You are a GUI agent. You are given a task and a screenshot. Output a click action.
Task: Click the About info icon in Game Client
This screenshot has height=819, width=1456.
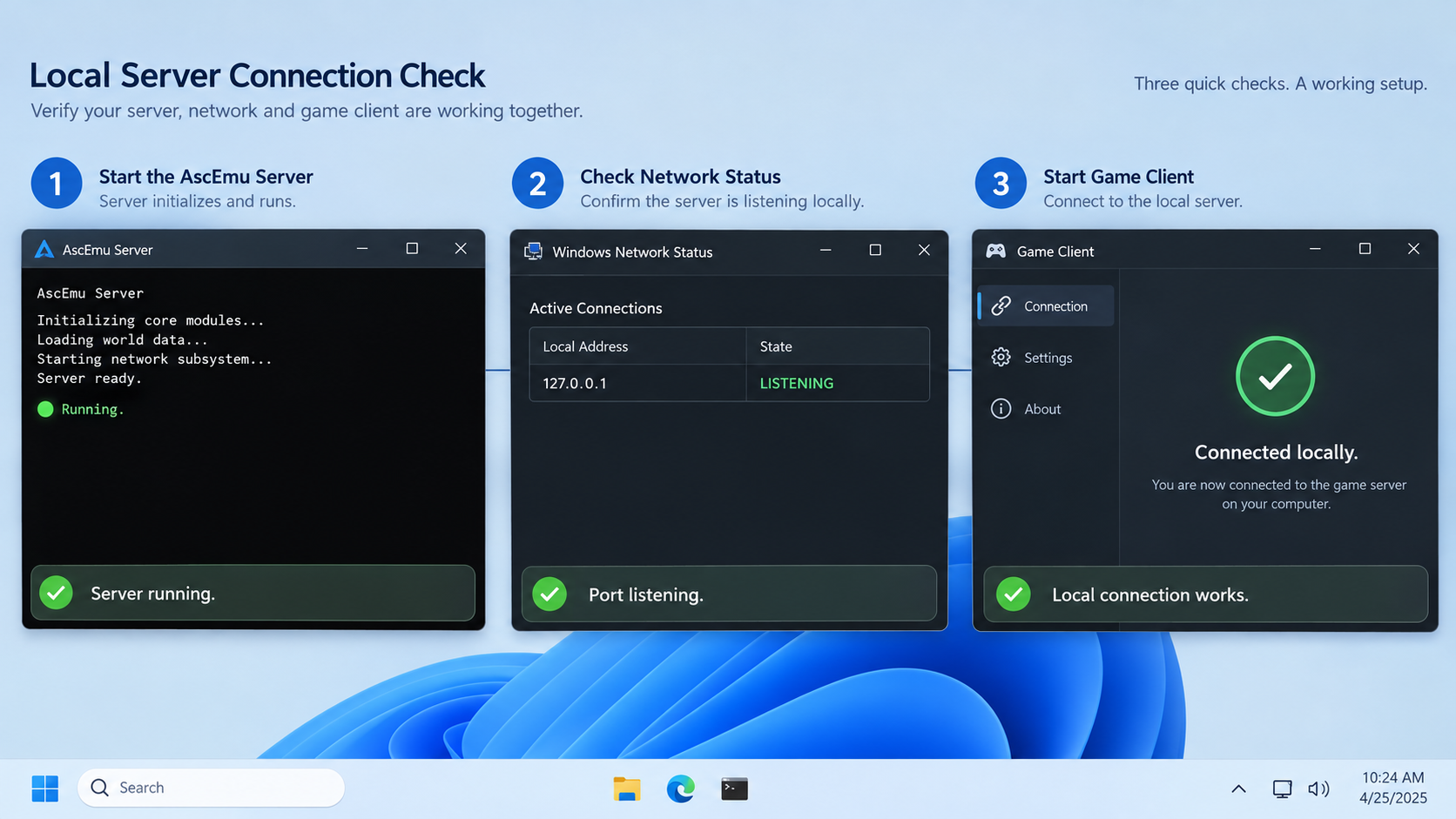(1001, 408)
